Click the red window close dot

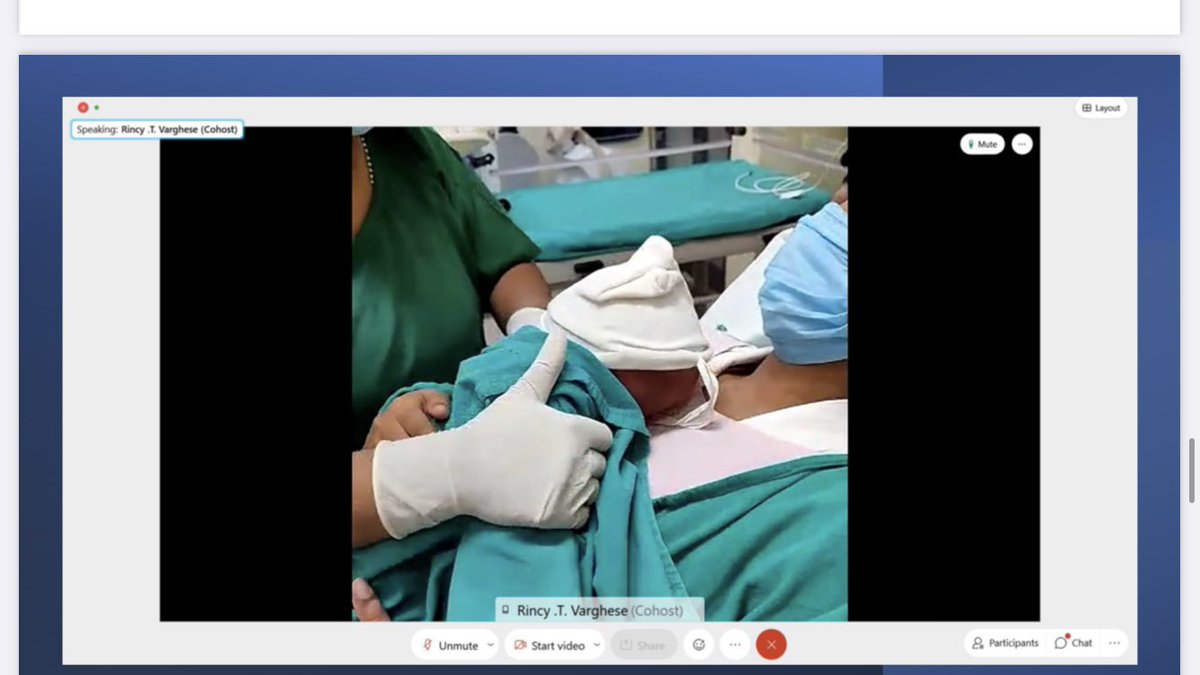click(83, 107)
